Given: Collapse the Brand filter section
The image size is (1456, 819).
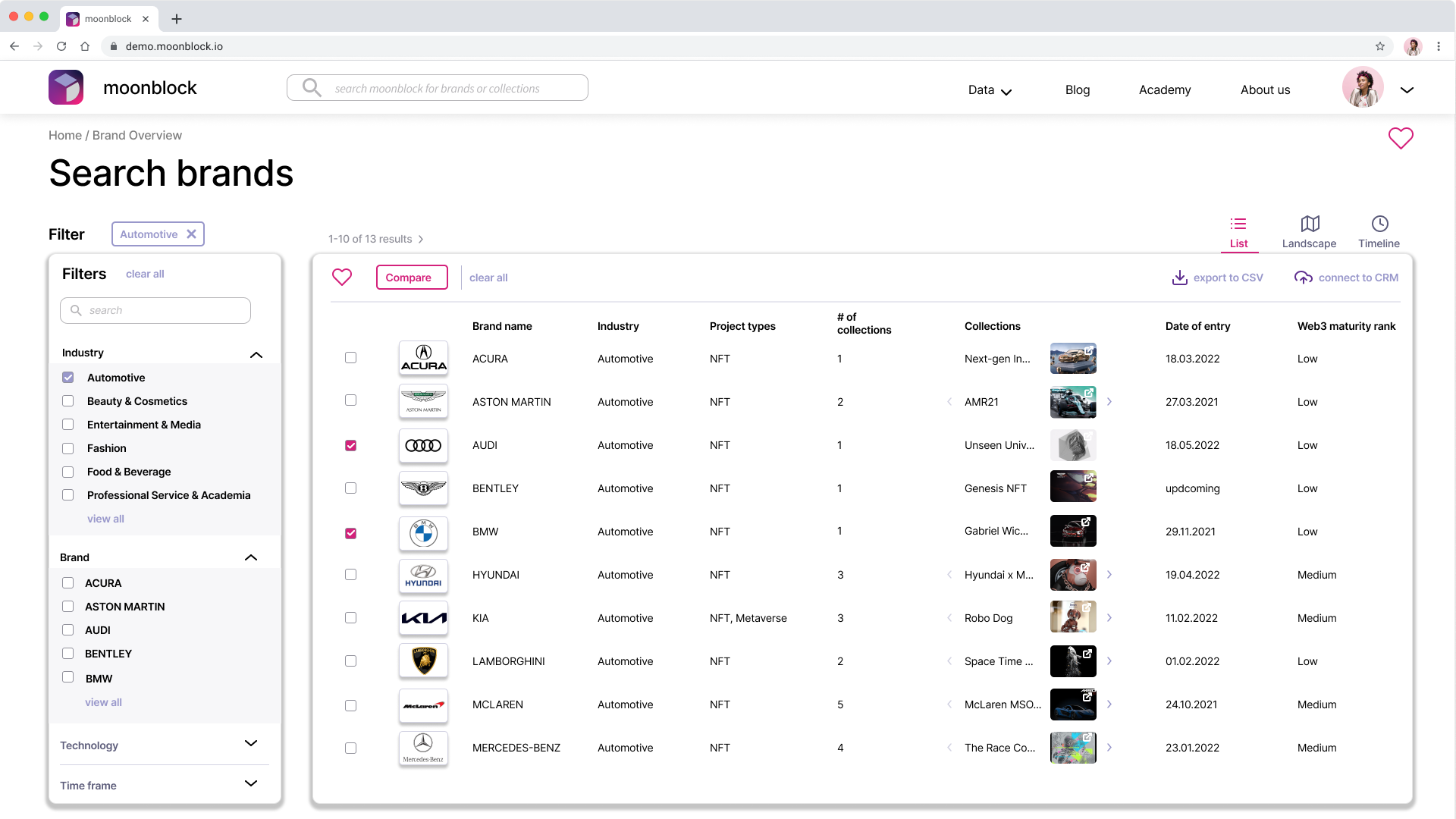Looking at the screenshot, I should click(x=251, y=557).
